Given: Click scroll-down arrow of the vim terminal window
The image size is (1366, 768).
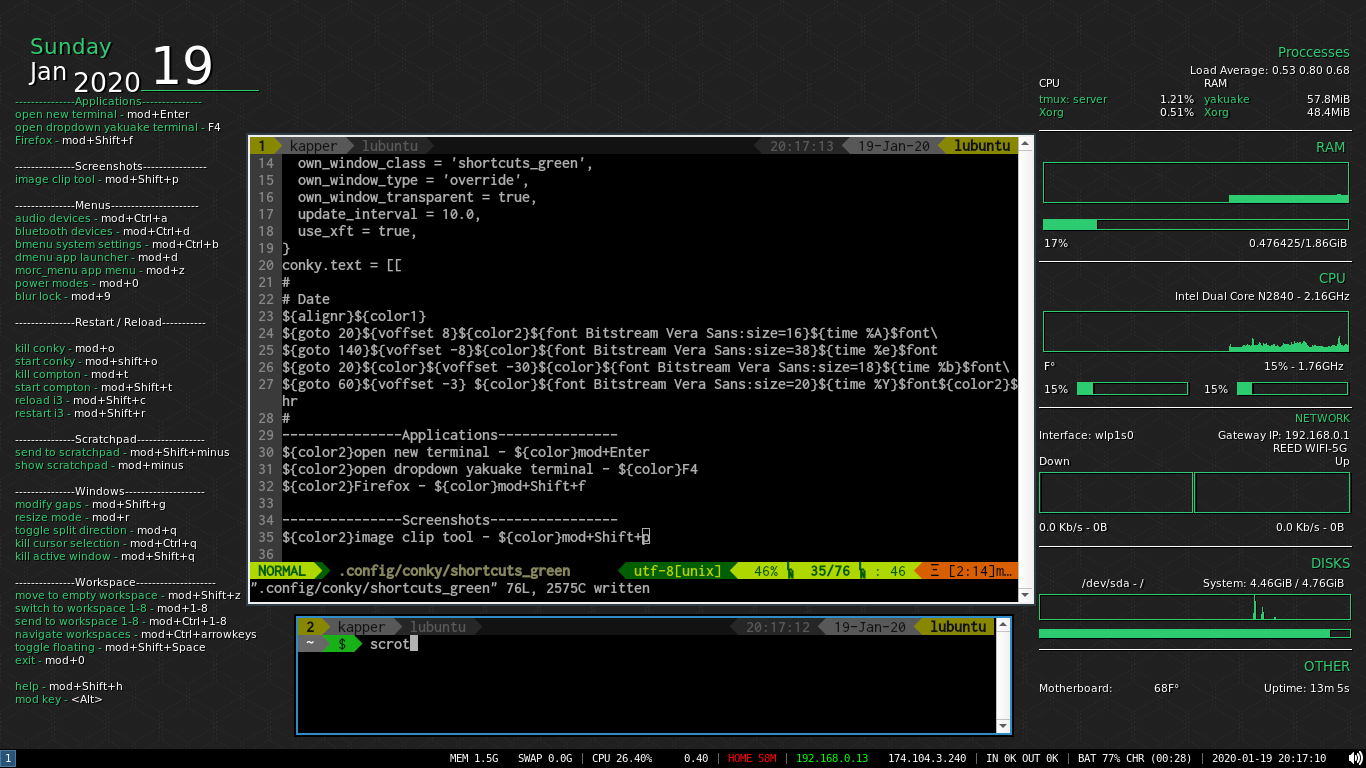Looking at the screenshot, I should coord(1025,595).
